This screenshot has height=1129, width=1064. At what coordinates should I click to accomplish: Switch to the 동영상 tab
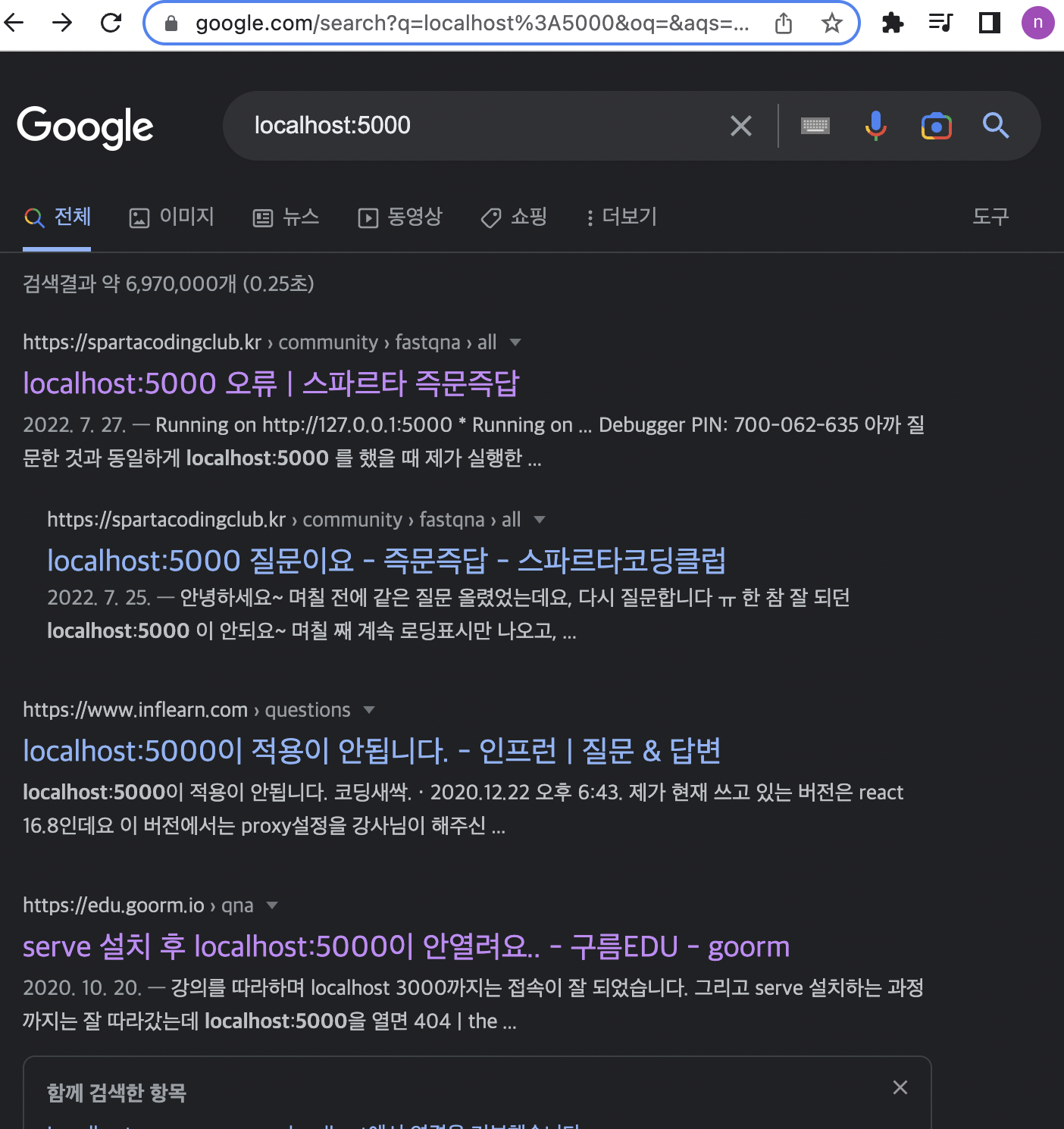pyautogui.click(x=400, y=217)
